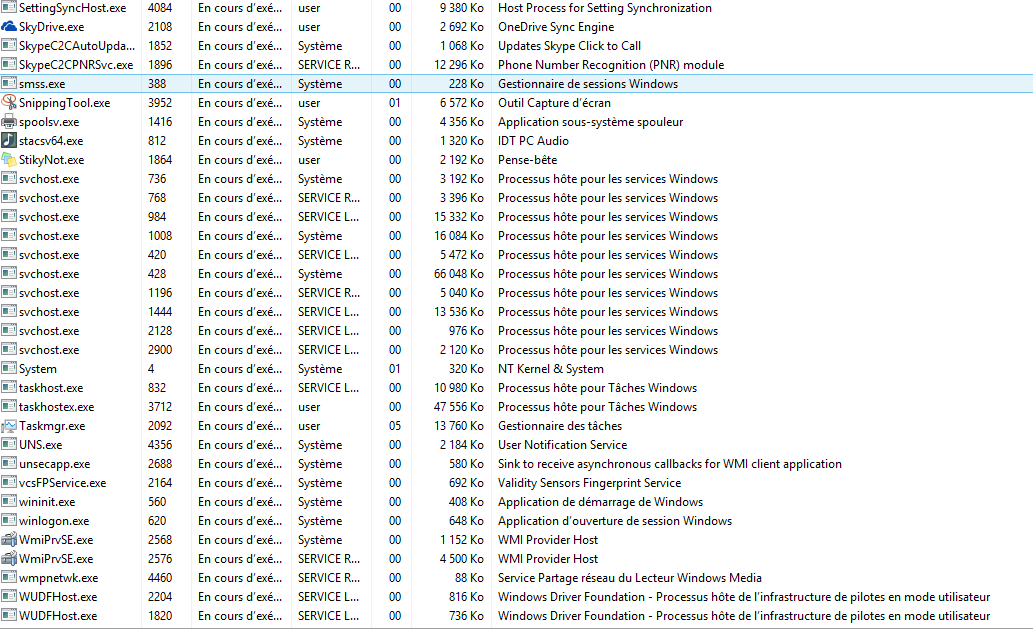Click the Gestionnaire de sessions Windows description
The width and height of the screenshot is (1033, 629).
click(x=588, y=84)
